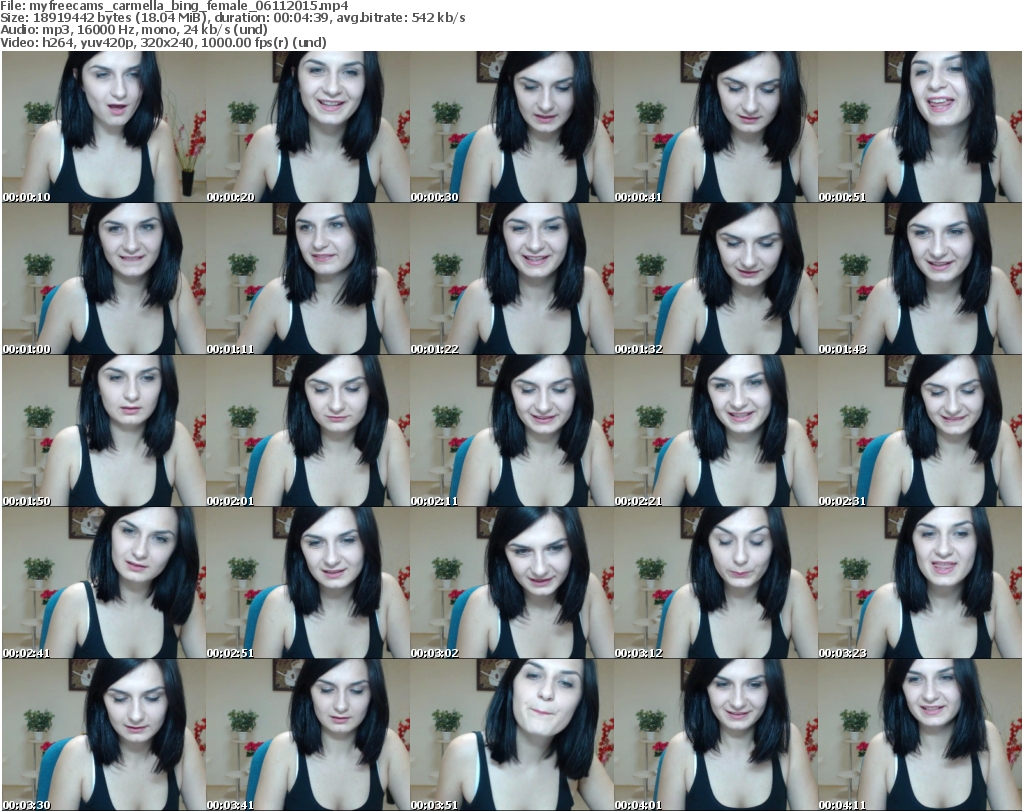Click the thumbnail marked 00:03:23

coord(919,583)
